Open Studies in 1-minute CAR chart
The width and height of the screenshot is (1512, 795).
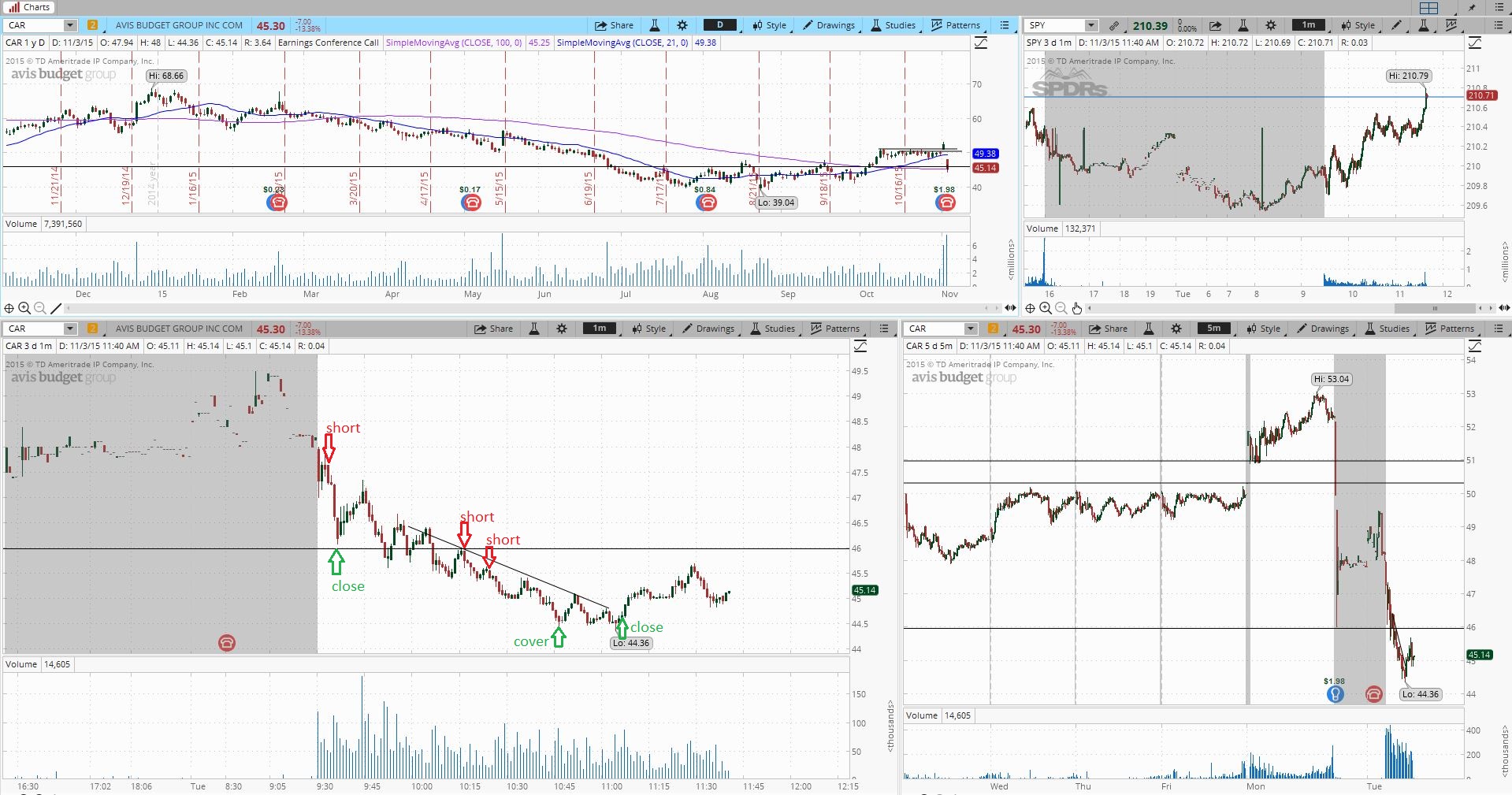773,329
